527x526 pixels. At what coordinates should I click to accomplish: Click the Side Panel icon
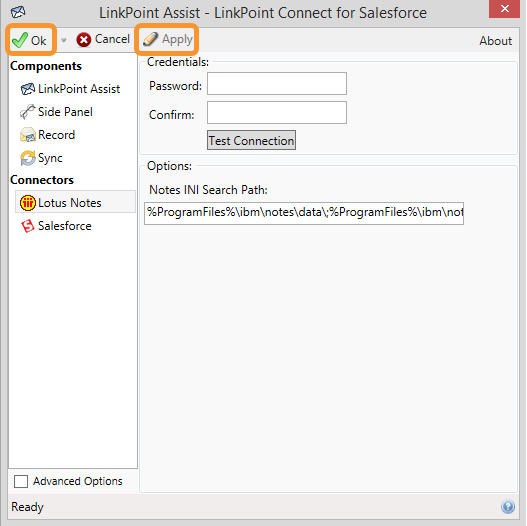tap(28, 112)
